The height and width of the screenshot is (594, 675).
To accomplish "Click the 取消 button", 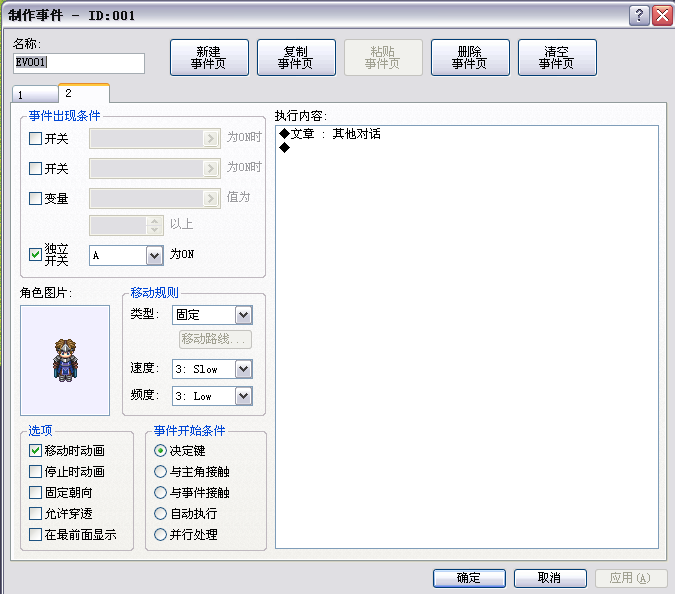I will click(x=550, y=578).
